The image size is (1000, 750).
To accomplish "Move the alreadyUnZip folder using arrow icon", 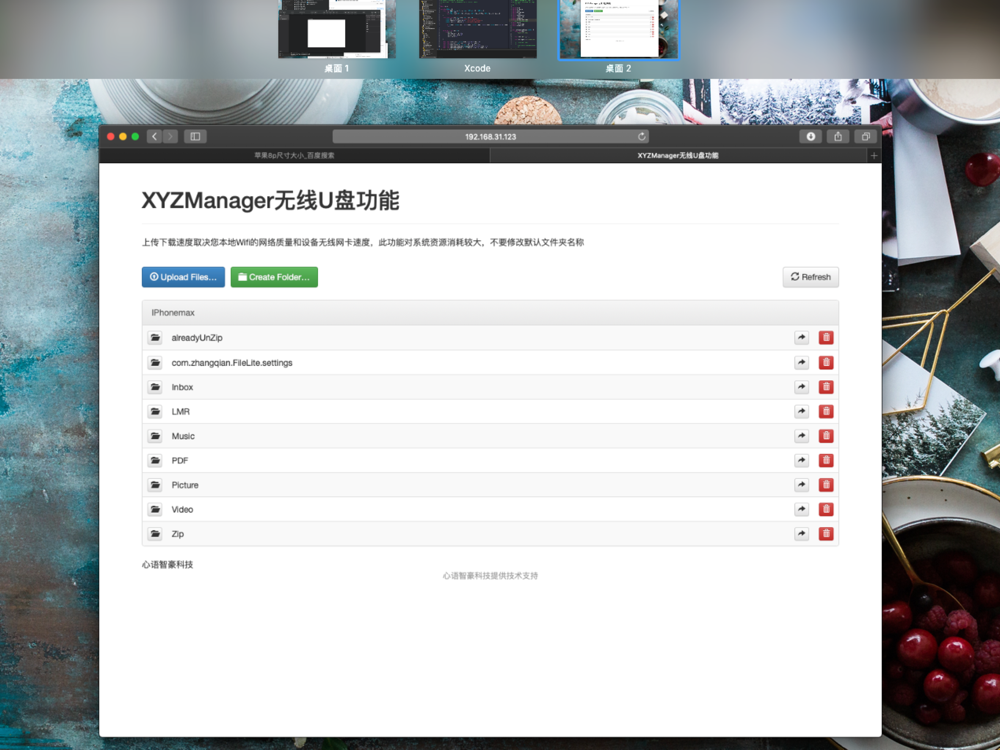I will coord(802,337).
